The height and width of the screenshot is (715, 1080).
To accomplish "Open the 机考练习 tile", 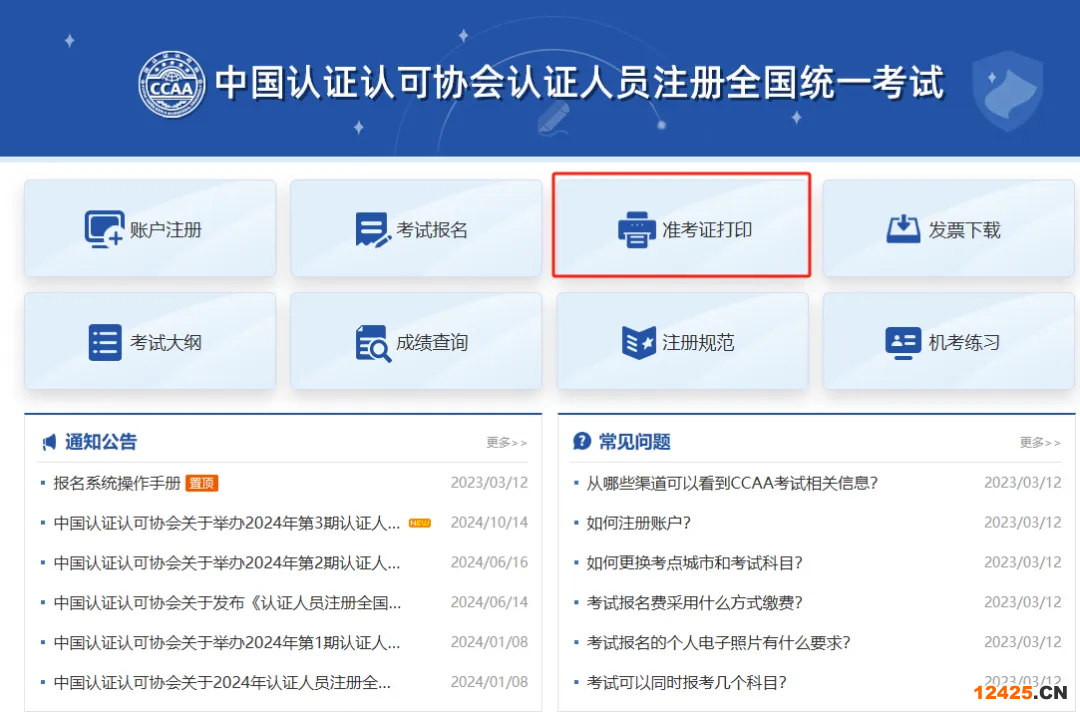I will pyautogui.click(x=948, y=342).
